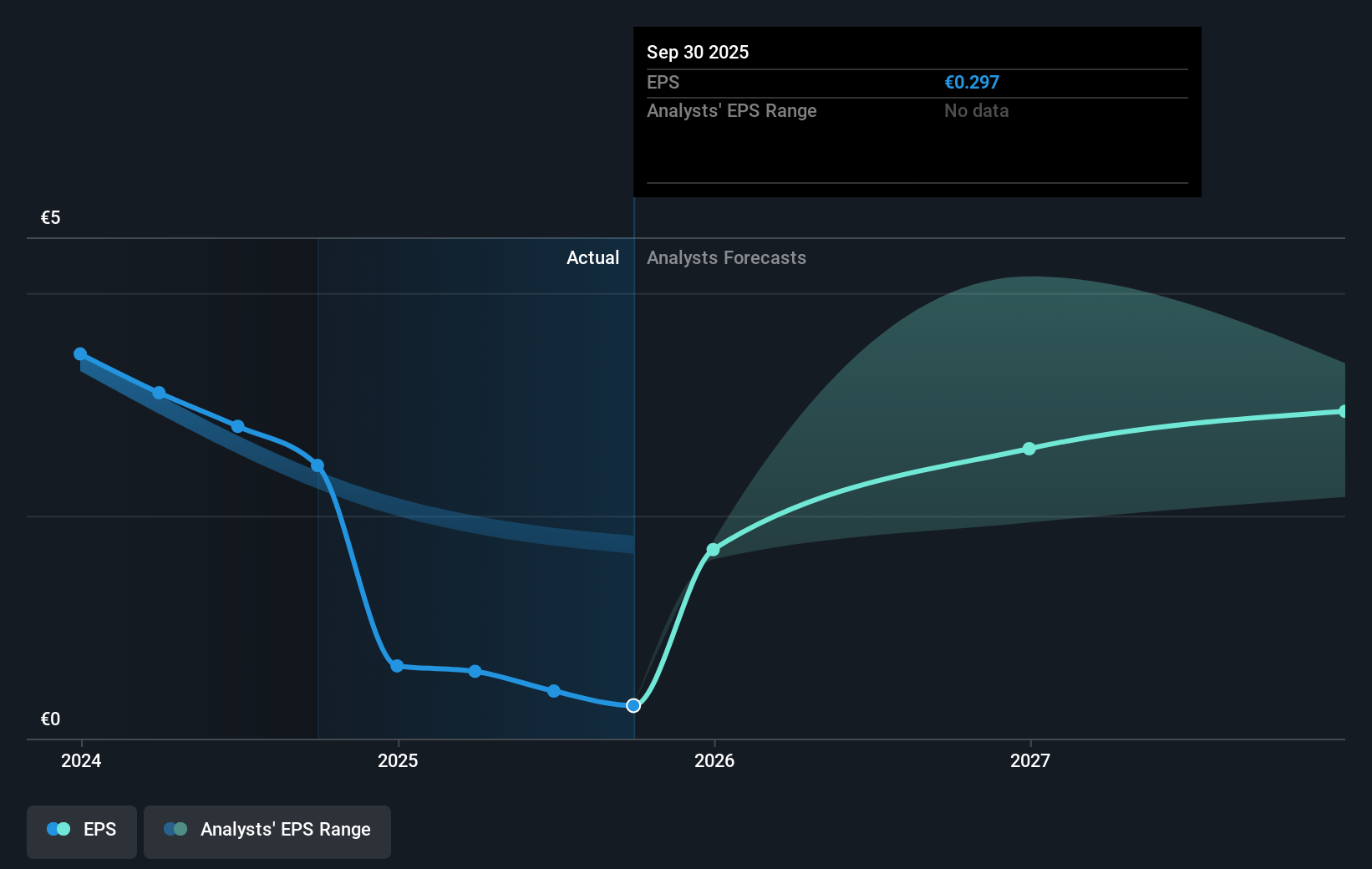Click the Analysts' EPS Range legend dot icon
The image size is (1372, 869).
point(175,828)
